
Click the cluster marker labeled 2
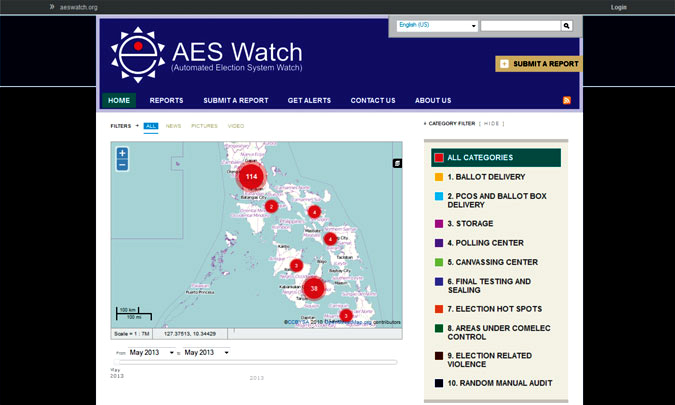271,207
